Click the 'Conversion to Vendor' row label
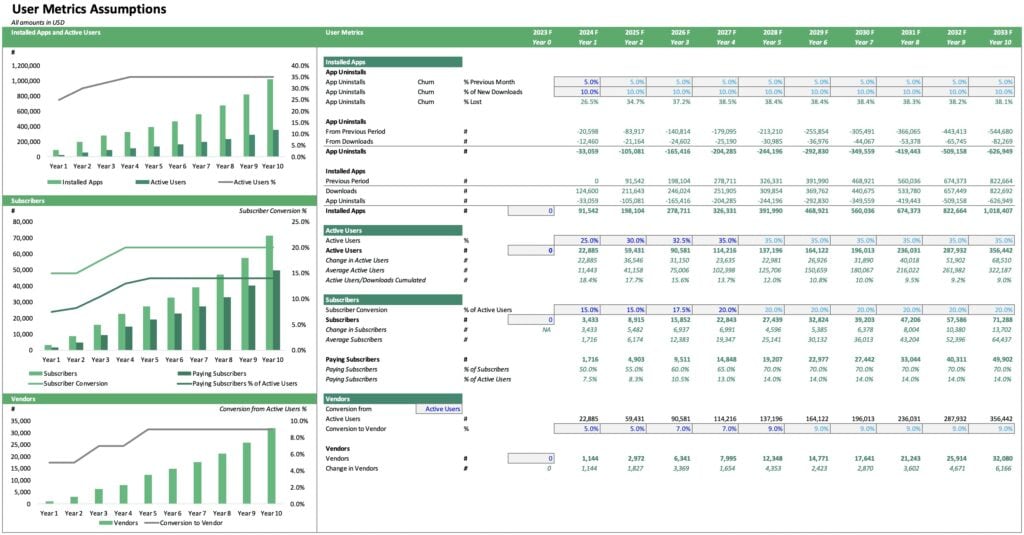This screenshot has height=535, width=1024. [355, 429]
